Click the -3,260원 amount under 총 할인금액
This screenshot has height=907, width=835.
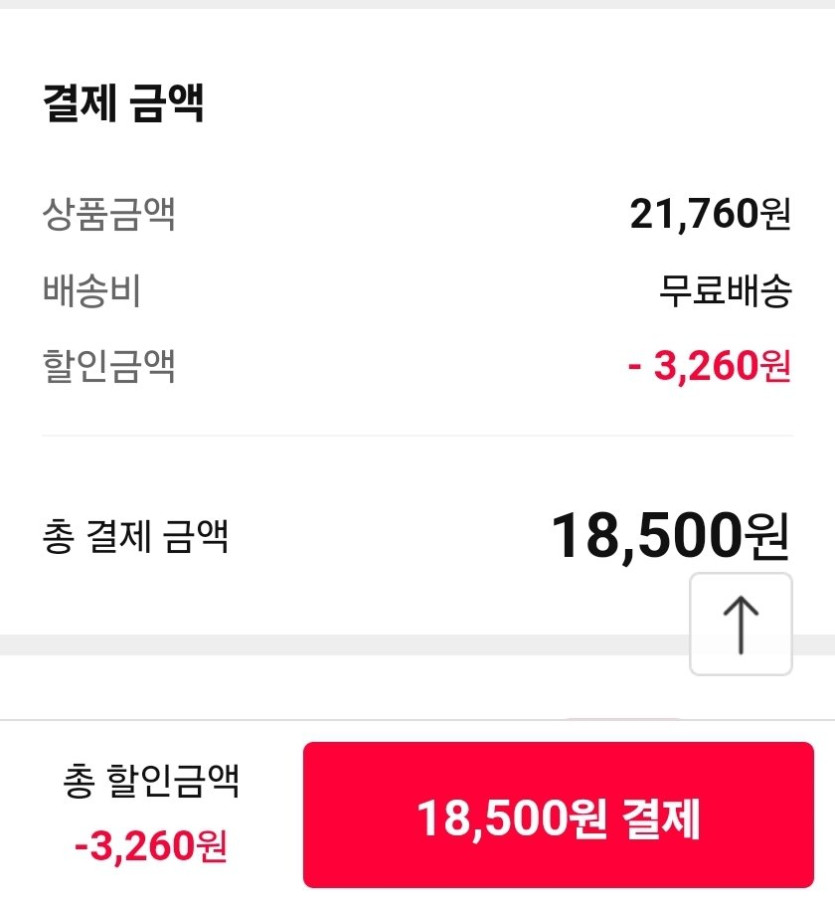[x=151, y=847]
